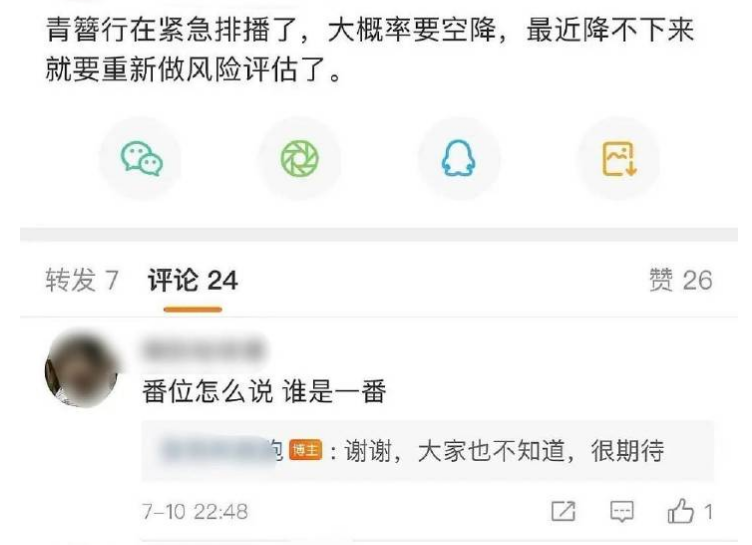View the 赞 26 likes list
The image size is (752, 545).
[x=681, y=280]
